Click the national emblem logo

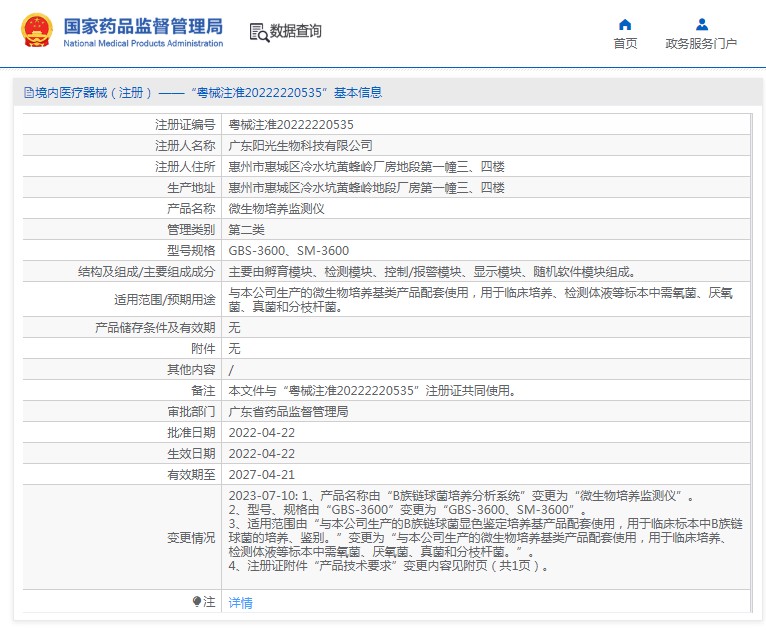pyautogui.click(x=37, y=30)
